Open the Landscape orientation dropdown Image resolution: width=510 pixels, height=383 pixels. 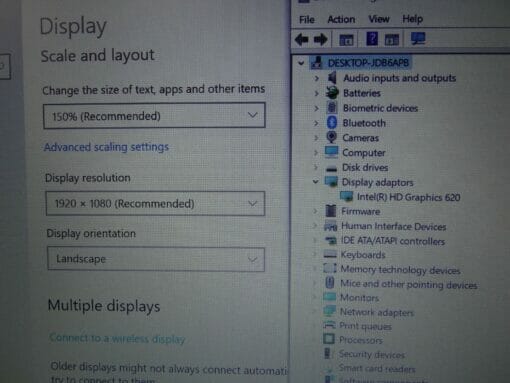(156, 259)
